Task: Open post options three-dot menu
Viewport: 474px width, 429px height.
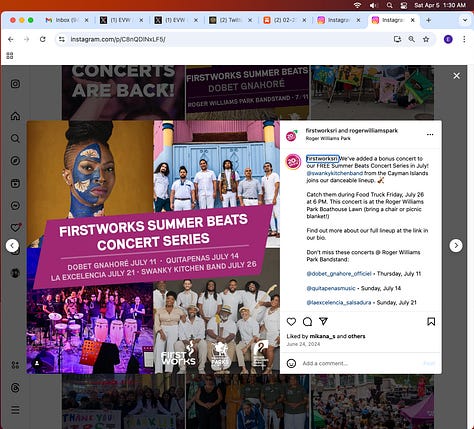Action: [430, 134]
